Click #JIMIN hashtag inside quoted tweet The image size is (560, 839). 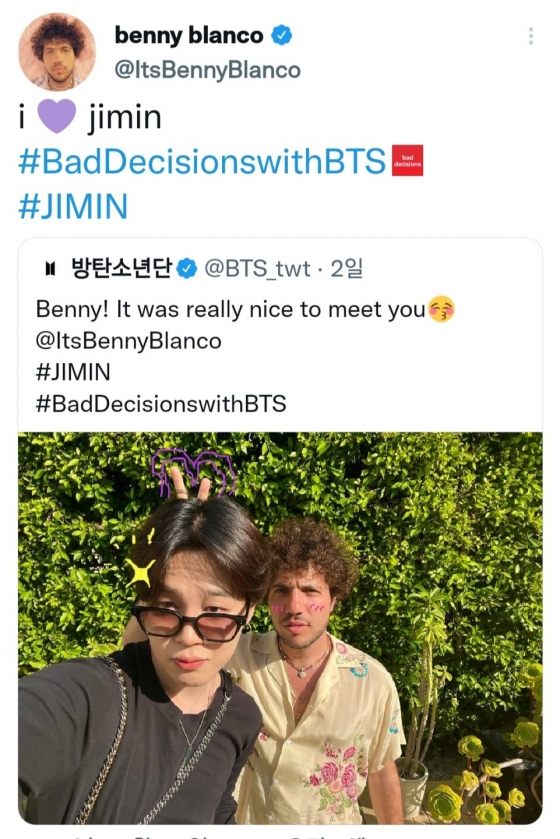coord(73,372)
